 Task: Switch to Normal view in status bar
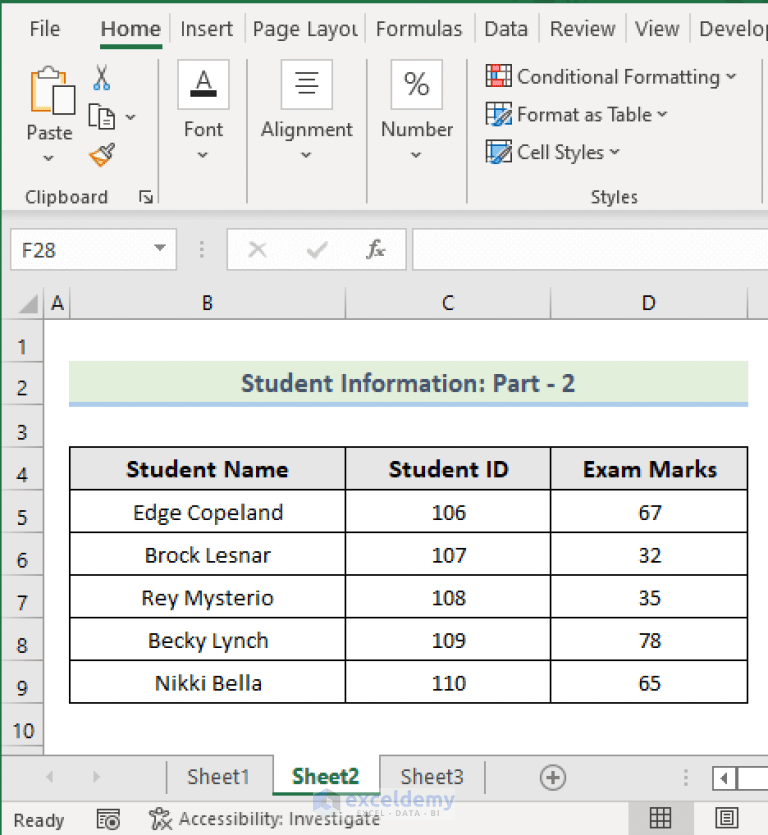click(x=659, y=819)
